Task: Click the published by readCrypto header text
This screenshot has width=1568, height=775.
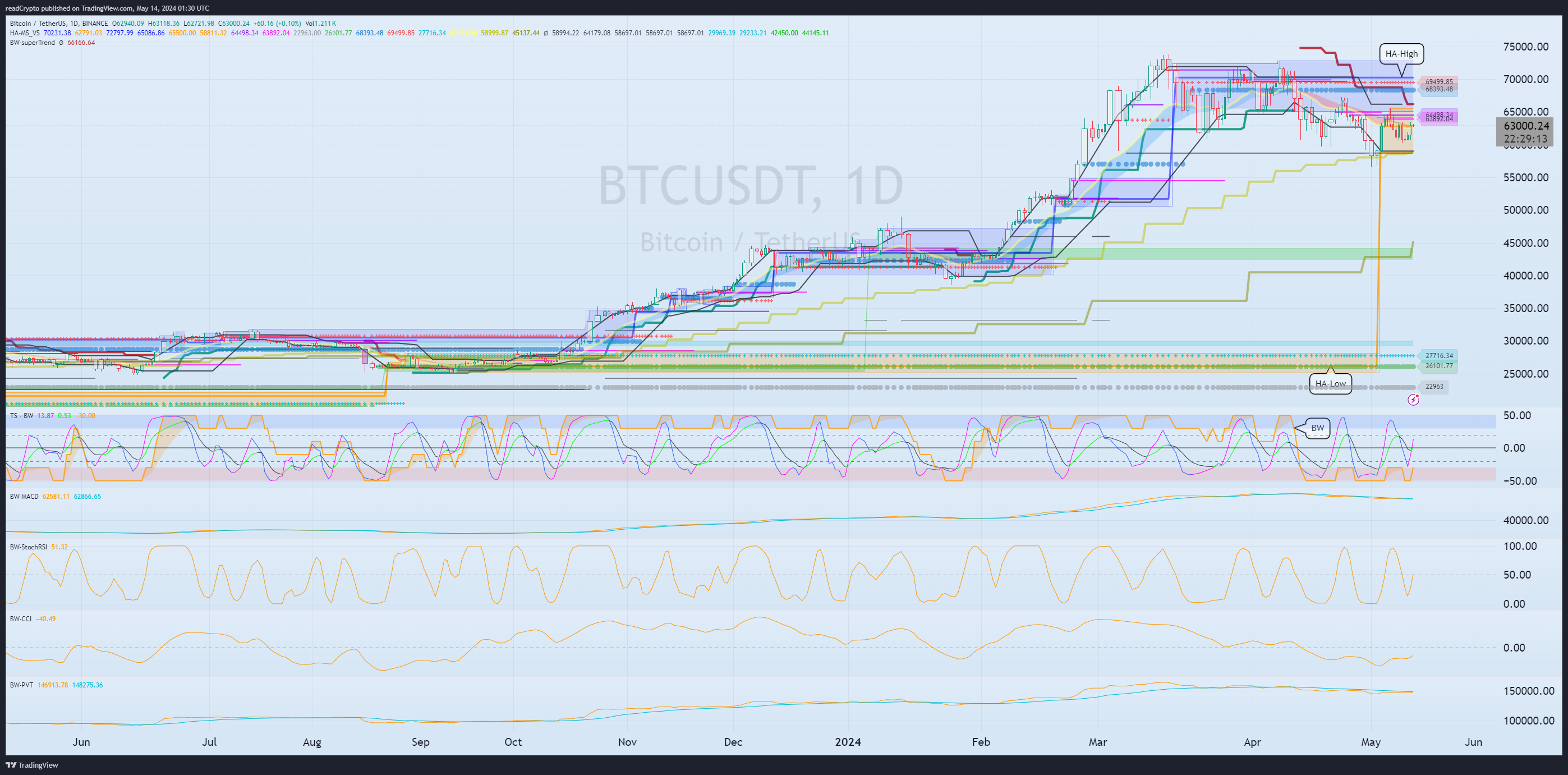Action: coord(107,8)
